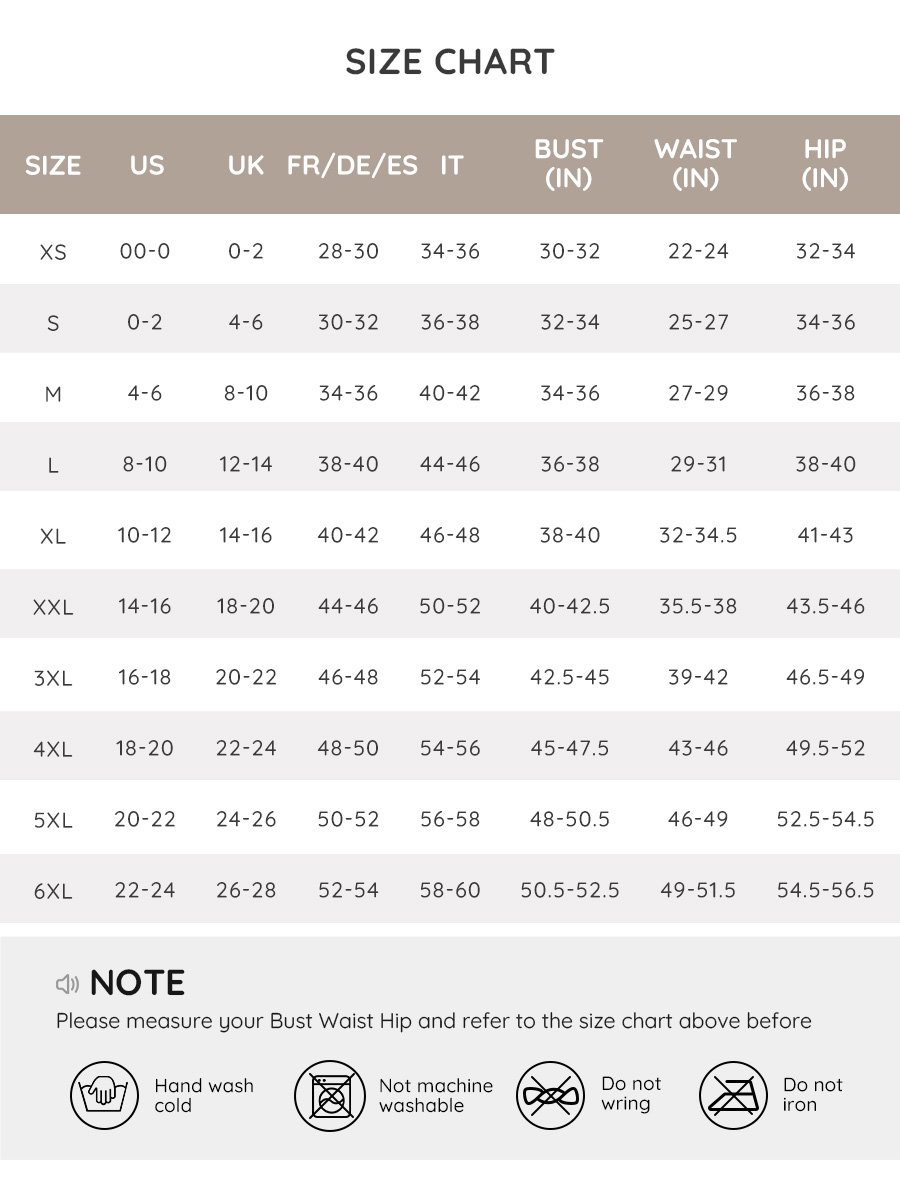Select the XXL size row label
This screenshot has height=1200, width=900.
(53, 607)
